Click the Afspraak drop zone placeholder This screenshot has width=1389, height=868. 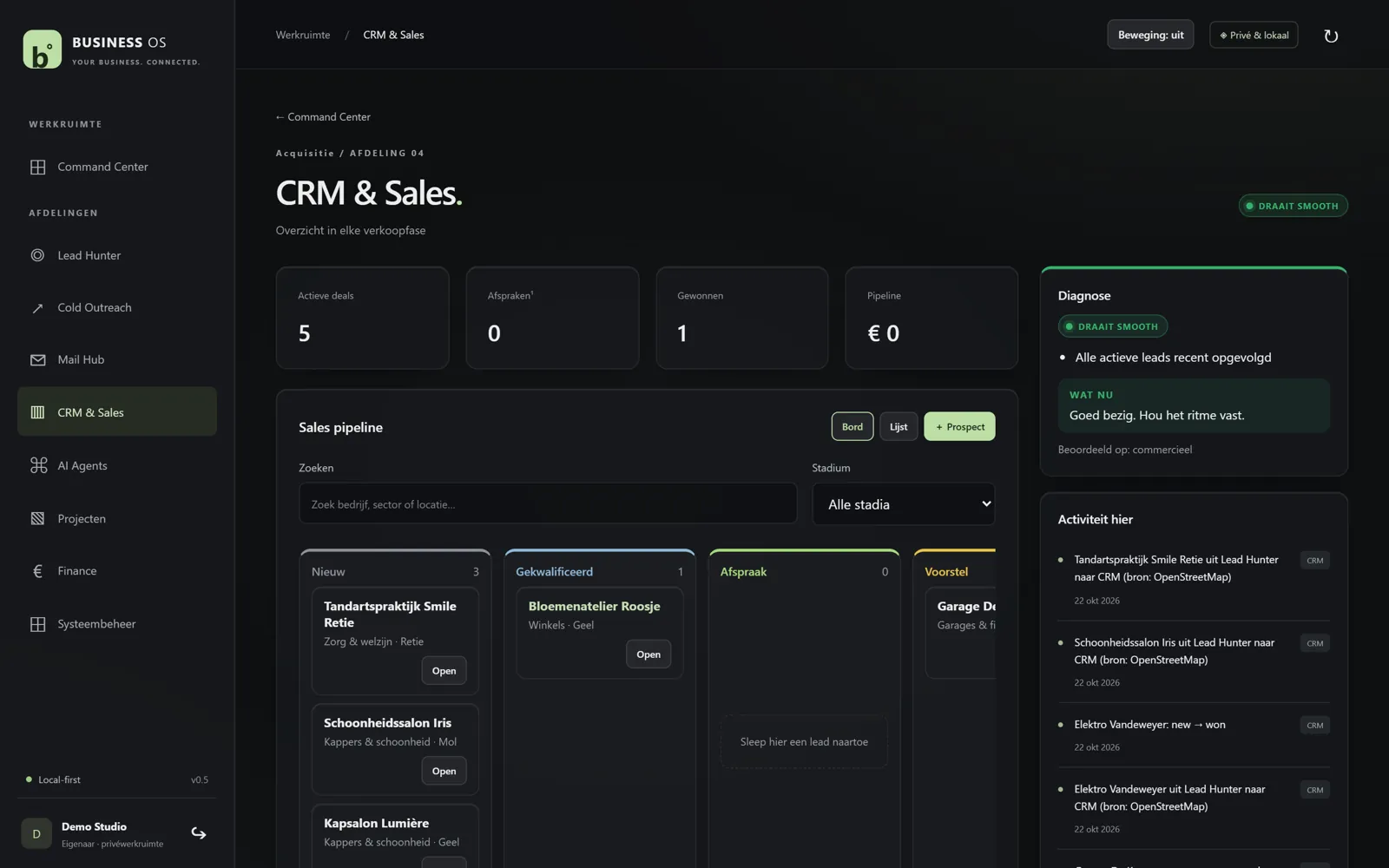pyautogui.click(x=804, y=742)
